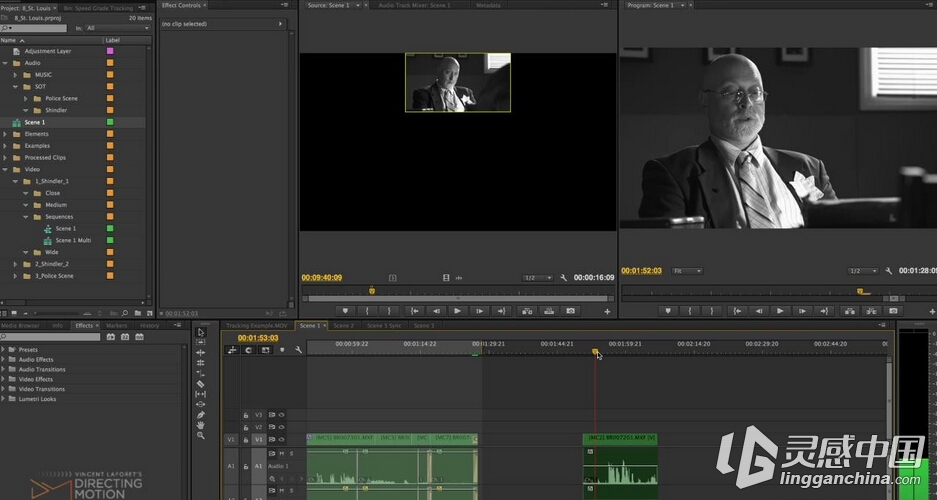Click the timeline playhead handle
The width and height of the screenshot is (937, 500).
(x=595, y=351)
